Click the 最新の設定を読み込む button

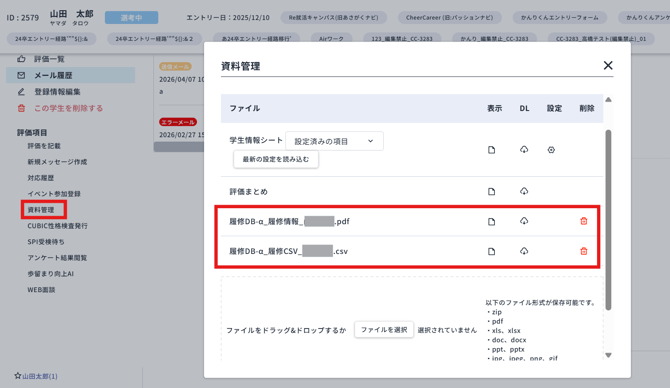276,159
